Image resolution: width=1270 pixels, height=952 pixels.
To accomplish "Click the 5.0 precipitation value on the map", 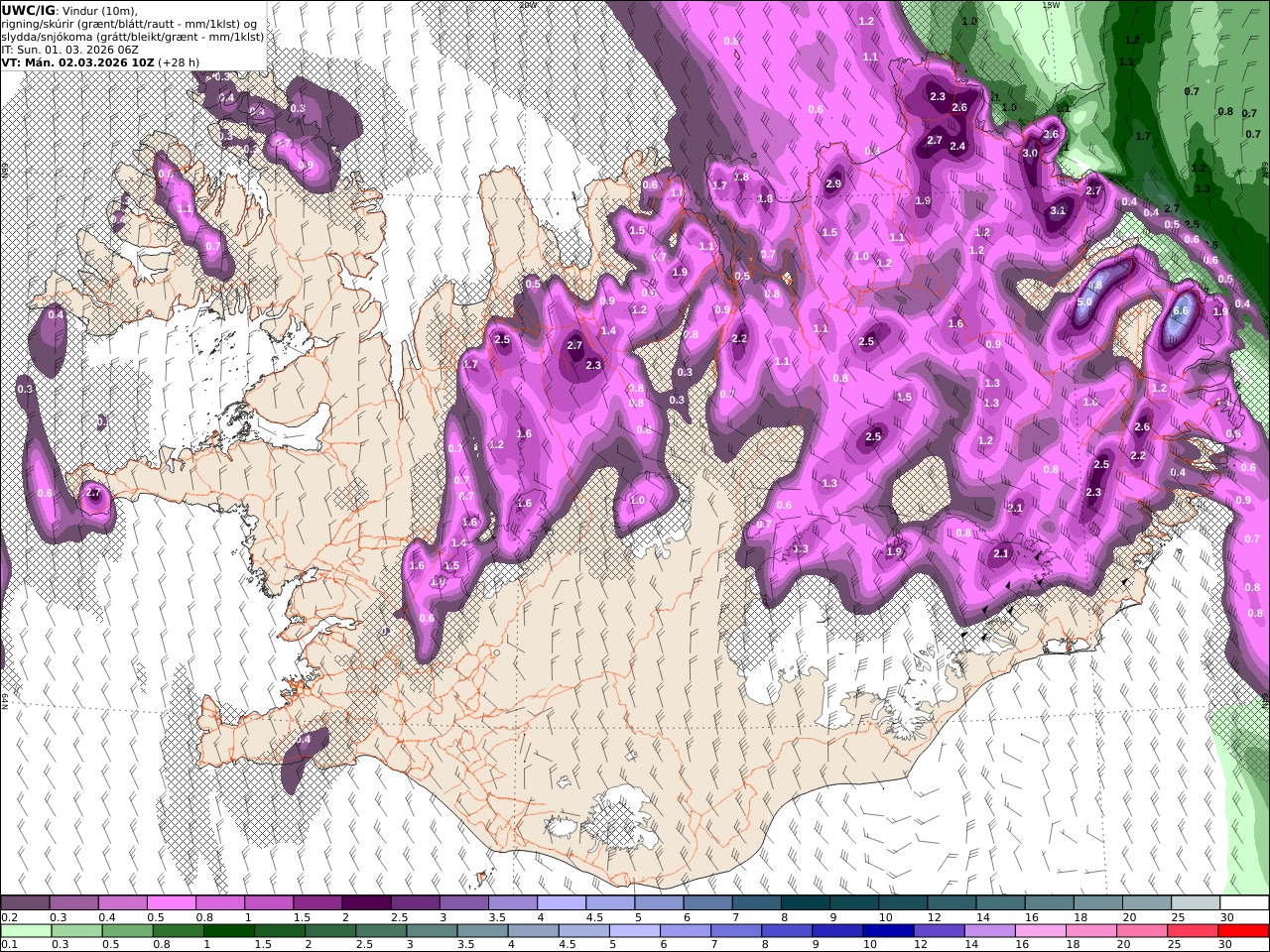I will 1084,301.
